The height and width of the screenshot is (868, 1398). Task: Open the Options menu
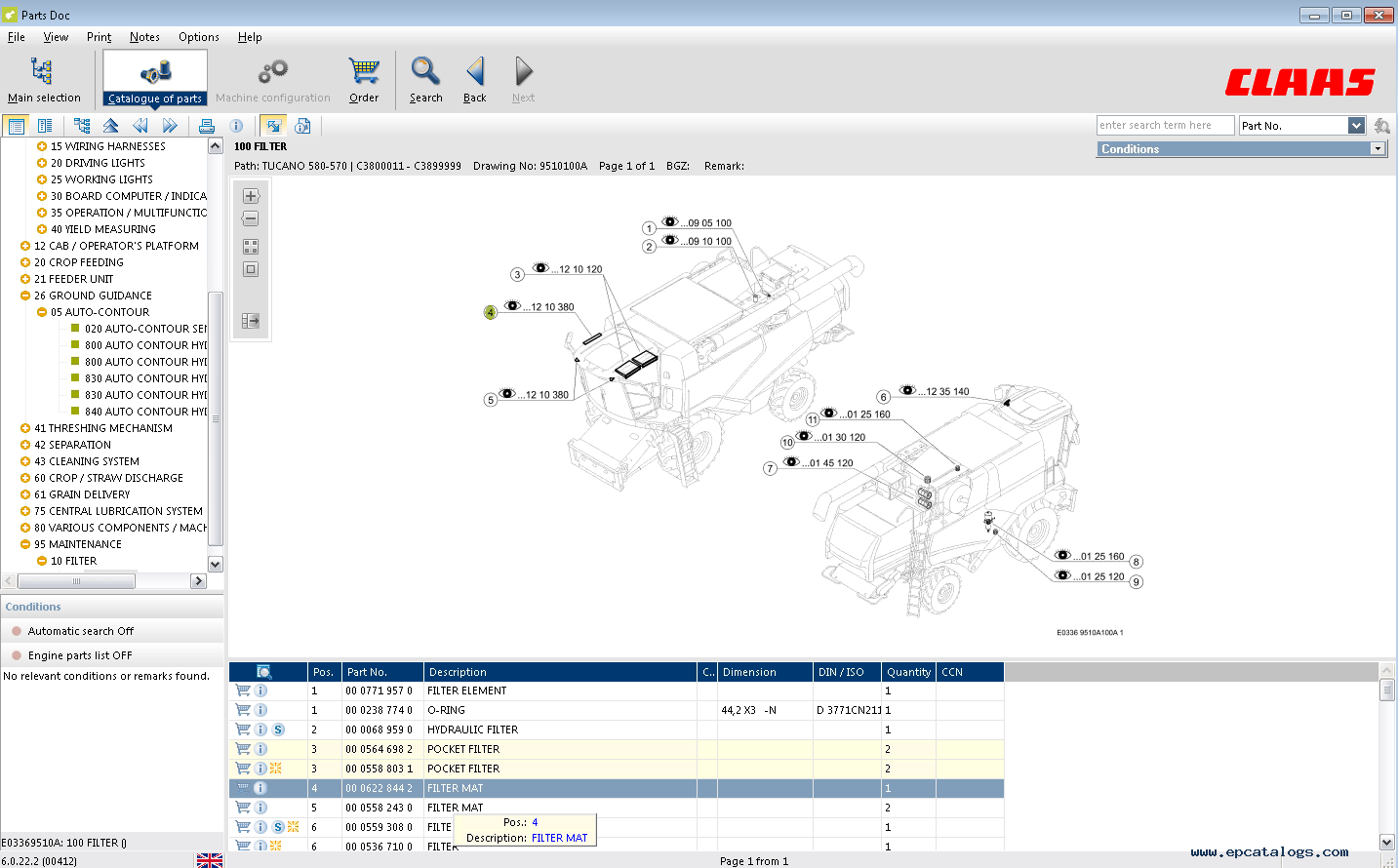tap(199, 37)
